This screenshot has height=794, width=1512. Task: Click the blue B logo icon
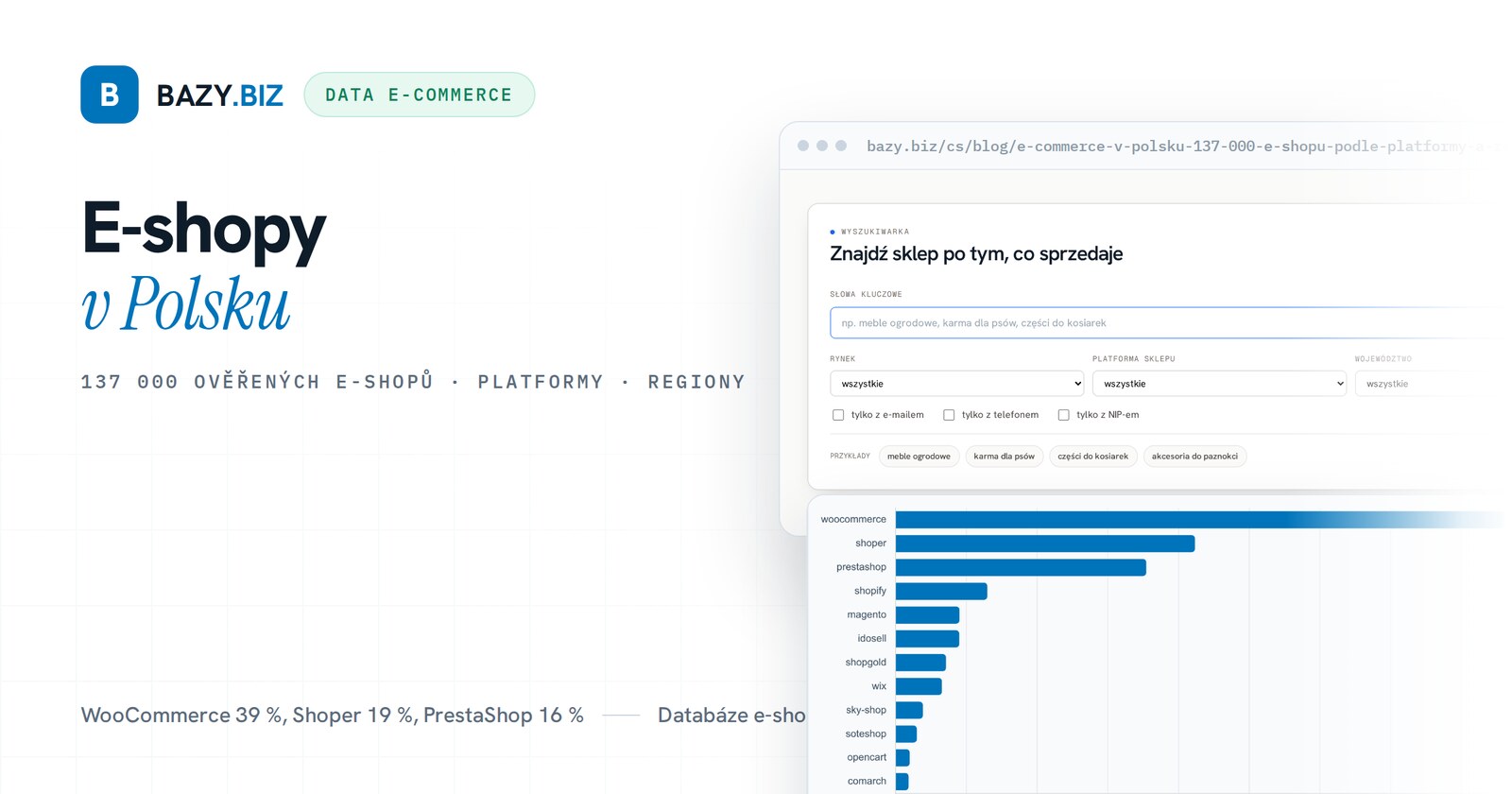coord(110,95)
